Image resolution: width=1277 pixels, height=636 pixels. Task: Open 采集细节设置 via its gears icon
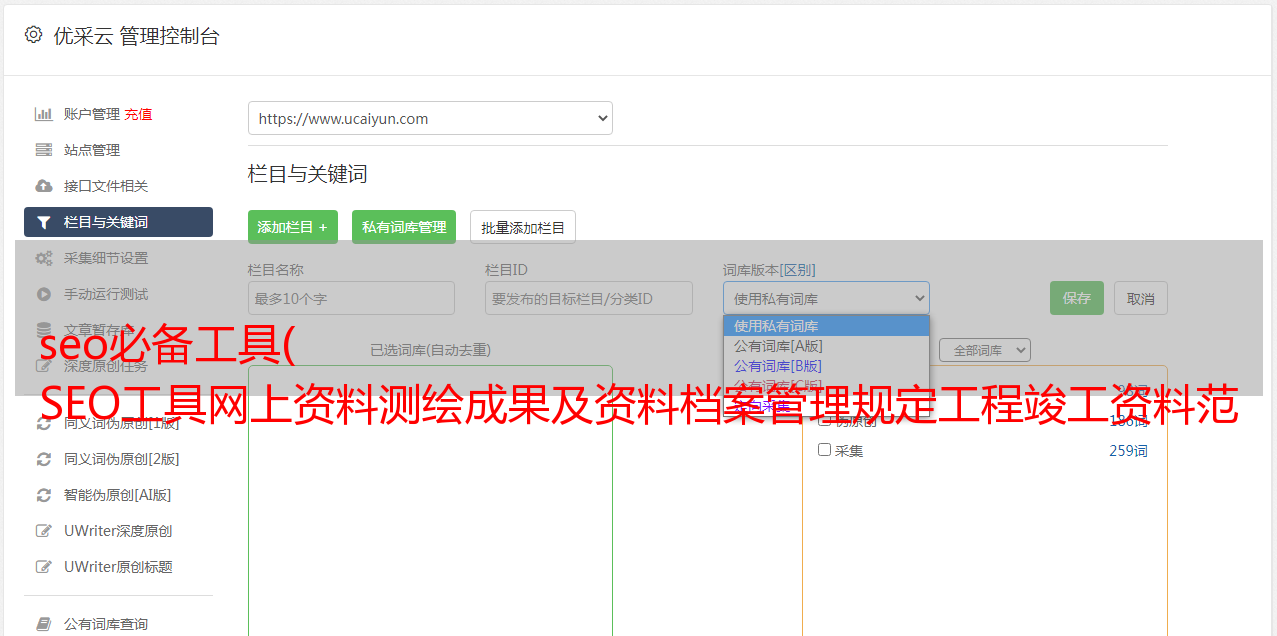click(x=44, y=258)
